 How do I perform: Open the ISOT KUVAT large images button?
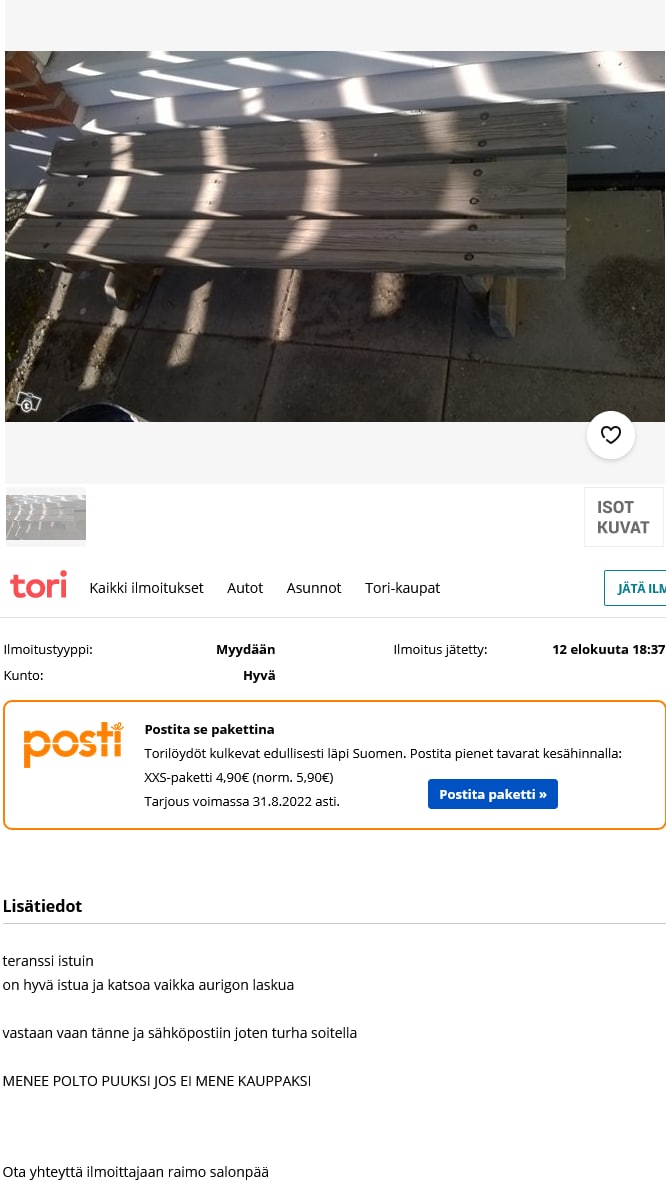[623, 517]
